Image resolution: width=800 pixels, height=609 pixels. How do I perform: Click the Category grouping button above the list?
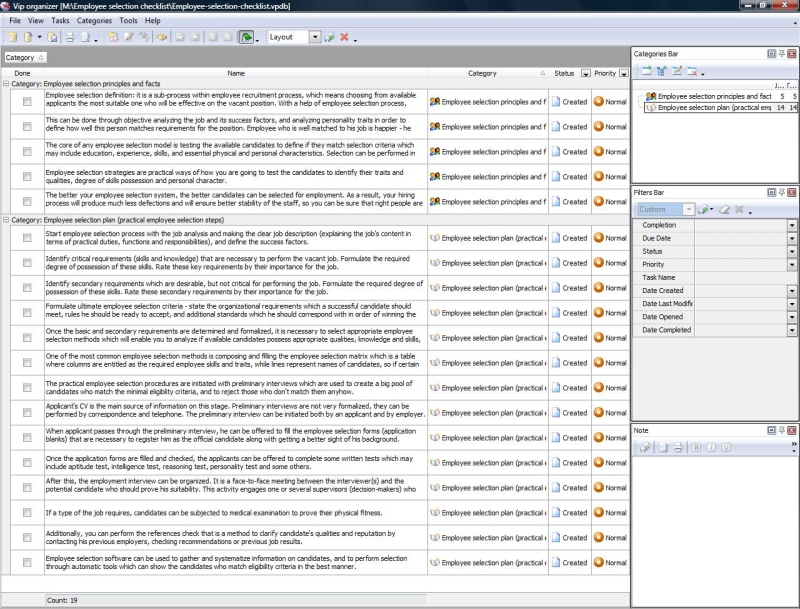[x=22, y=58]
